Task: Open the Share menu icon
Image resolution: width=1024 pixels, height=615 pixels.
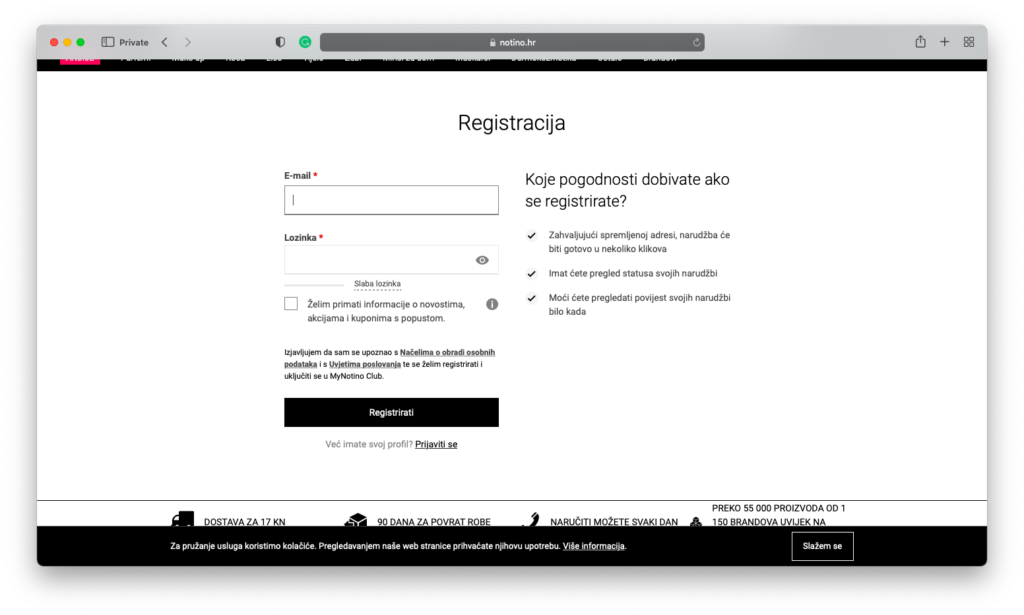Action: pos(920,42)
